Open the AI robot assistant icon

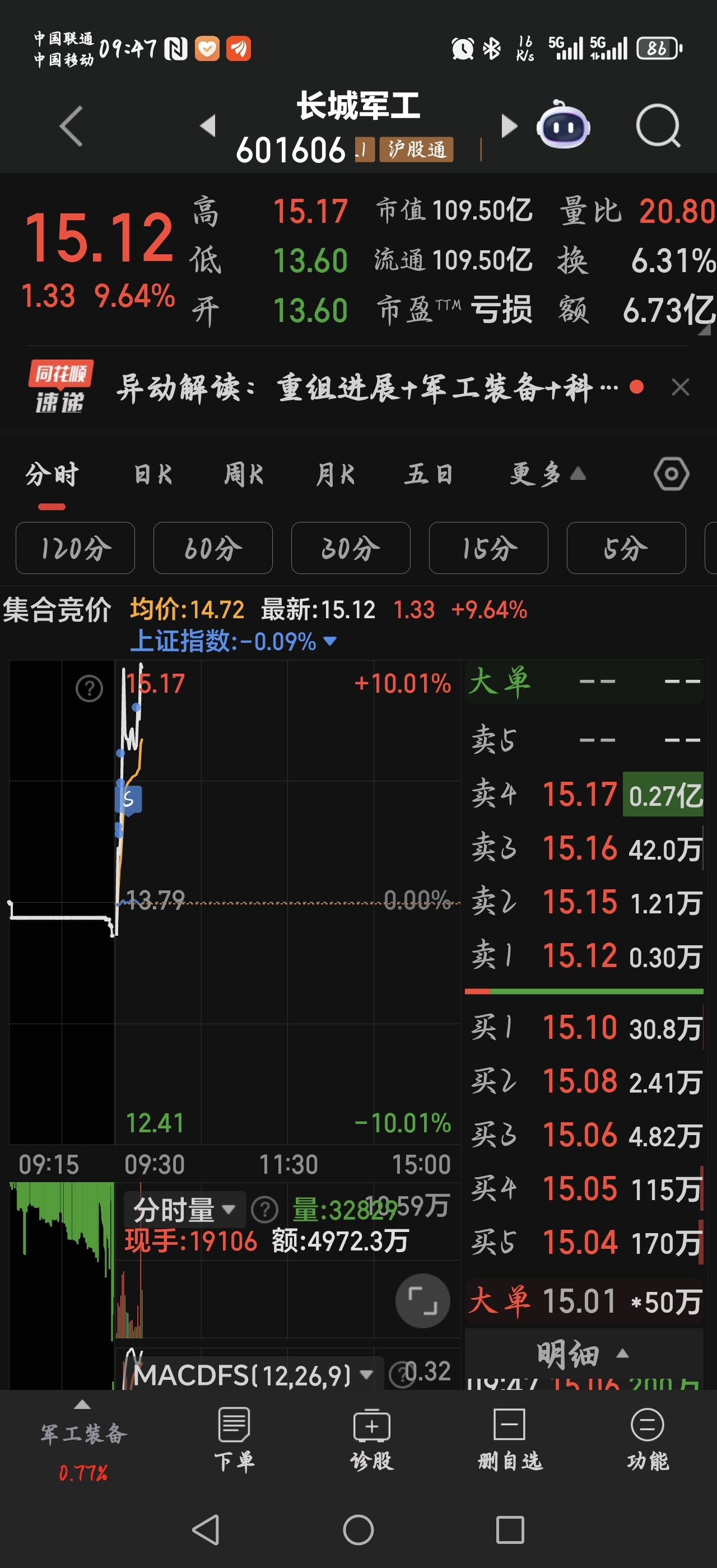point(563,125)
